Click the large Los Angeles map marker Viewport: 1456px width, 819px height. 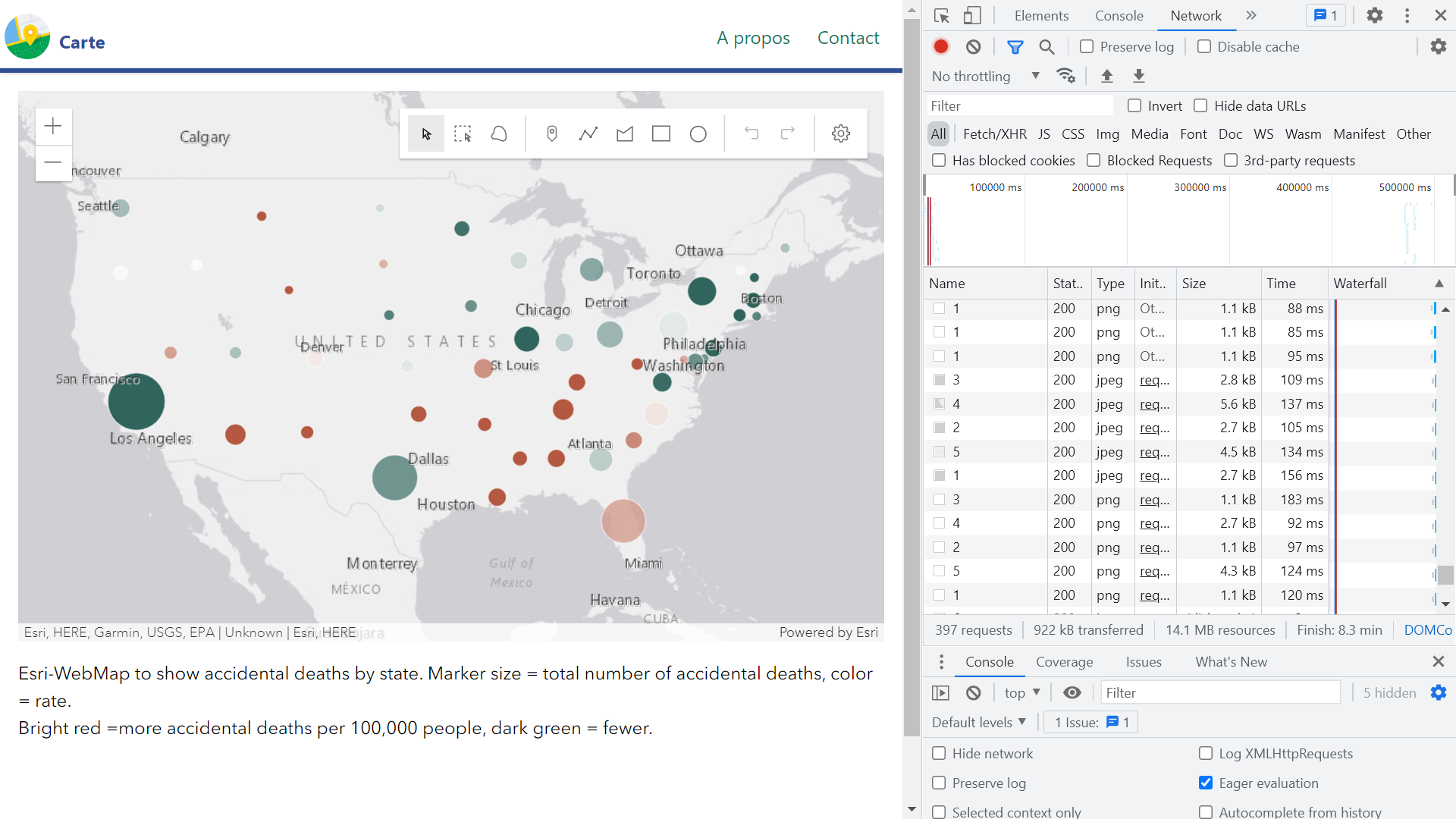136,401
